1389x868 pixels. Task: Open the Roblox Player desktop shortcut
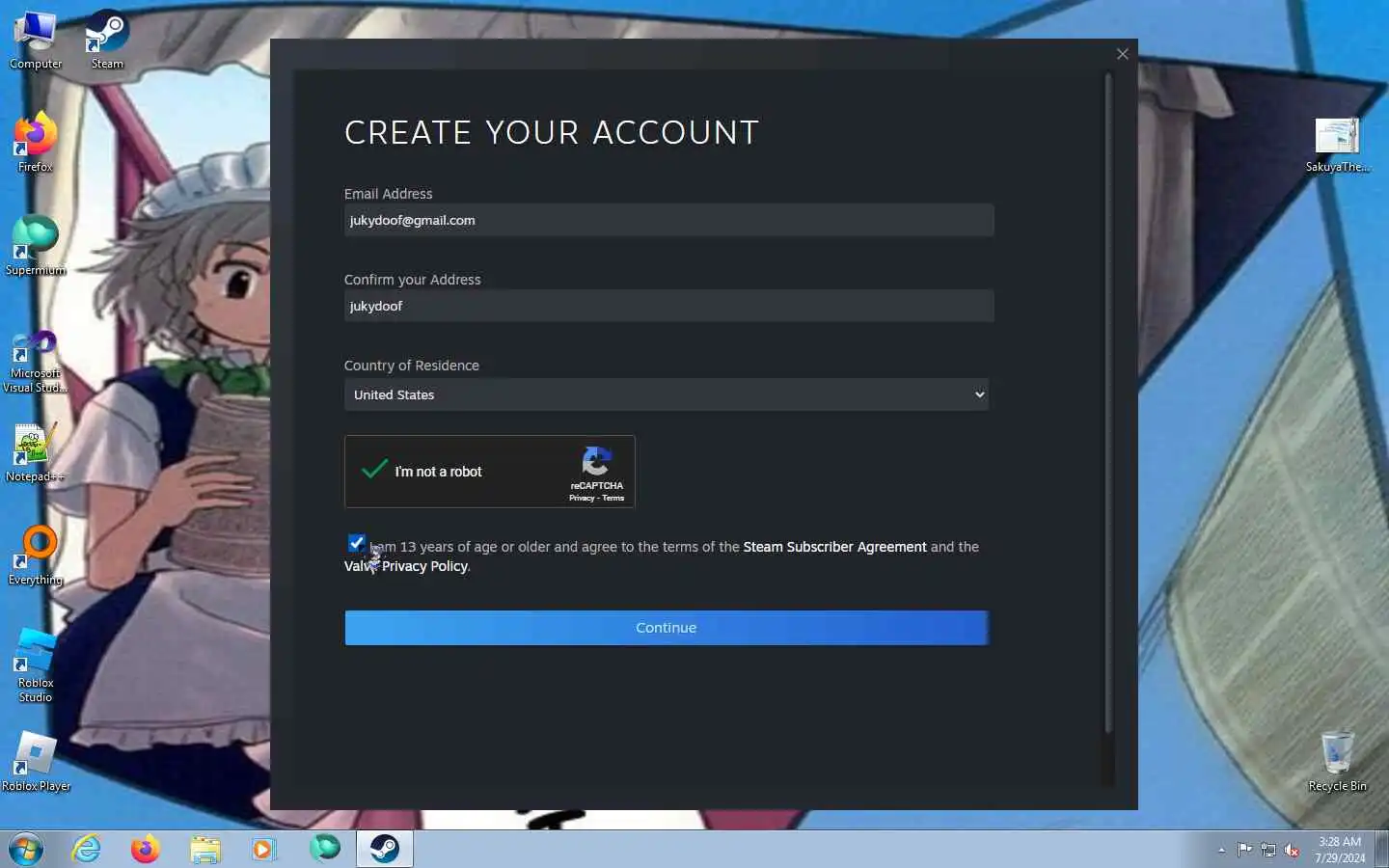[x=36, y=762]
